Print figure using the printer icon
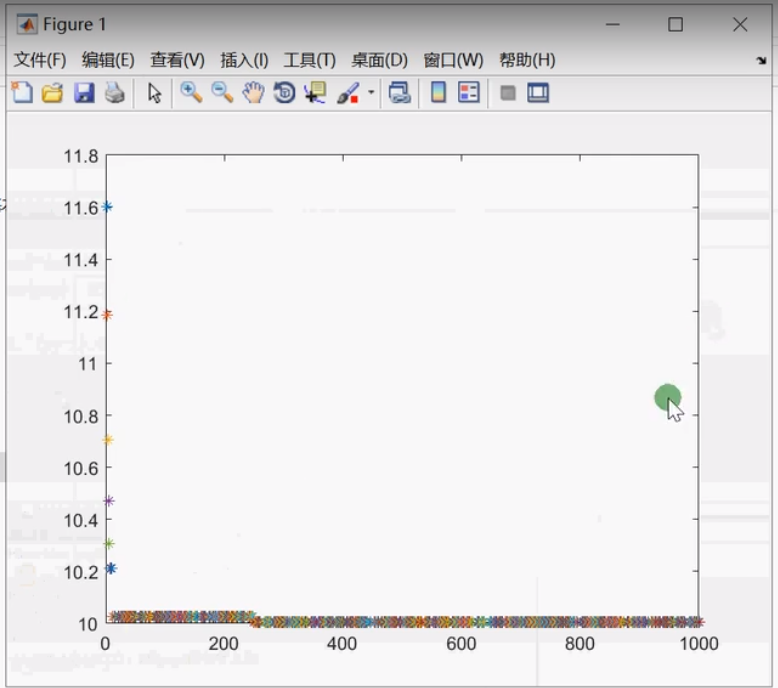Image resolution: width=778 pixels, height=688 pixels. [115, 93]
